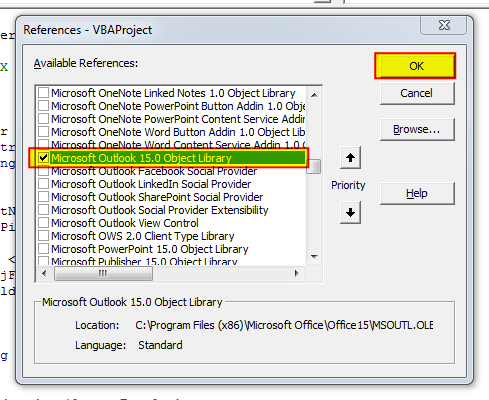
Task: Select Microsoft Outlook Facebook Social Provider text
Action: pyautogui.click(x=154, y=171)
